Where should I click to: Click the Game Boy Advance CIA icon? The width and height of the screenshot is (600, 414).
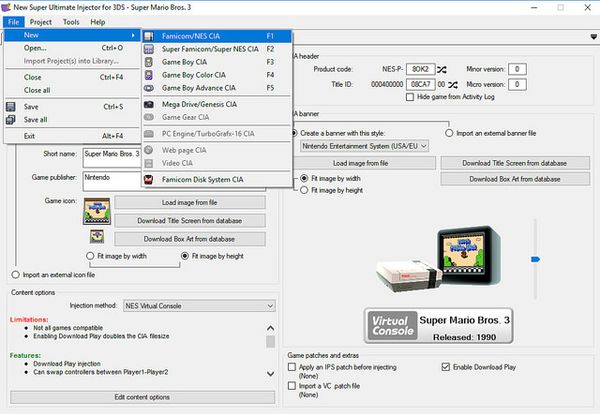(x=149, y=88)
